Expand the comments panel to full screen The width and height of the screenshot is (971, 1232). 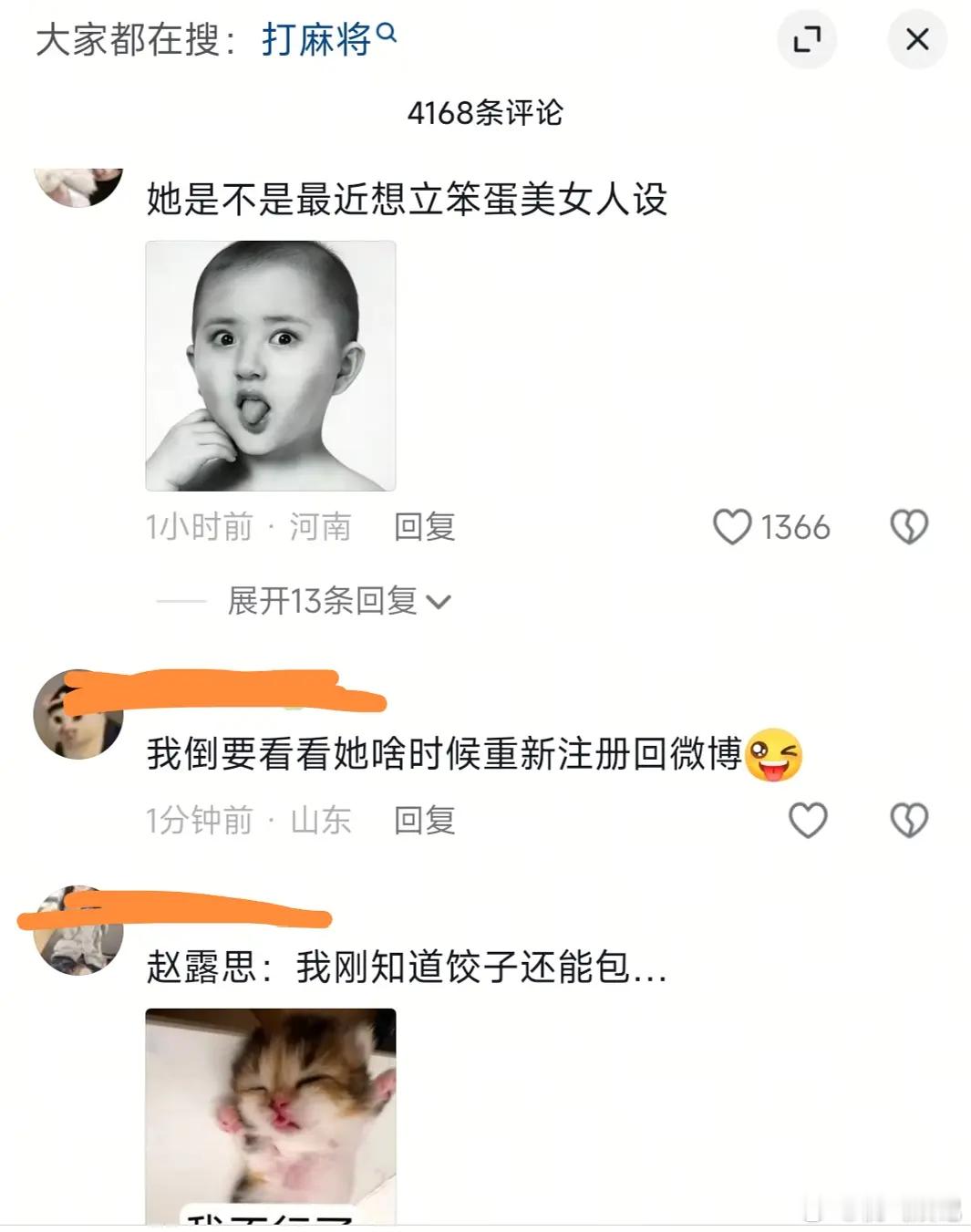807,39
